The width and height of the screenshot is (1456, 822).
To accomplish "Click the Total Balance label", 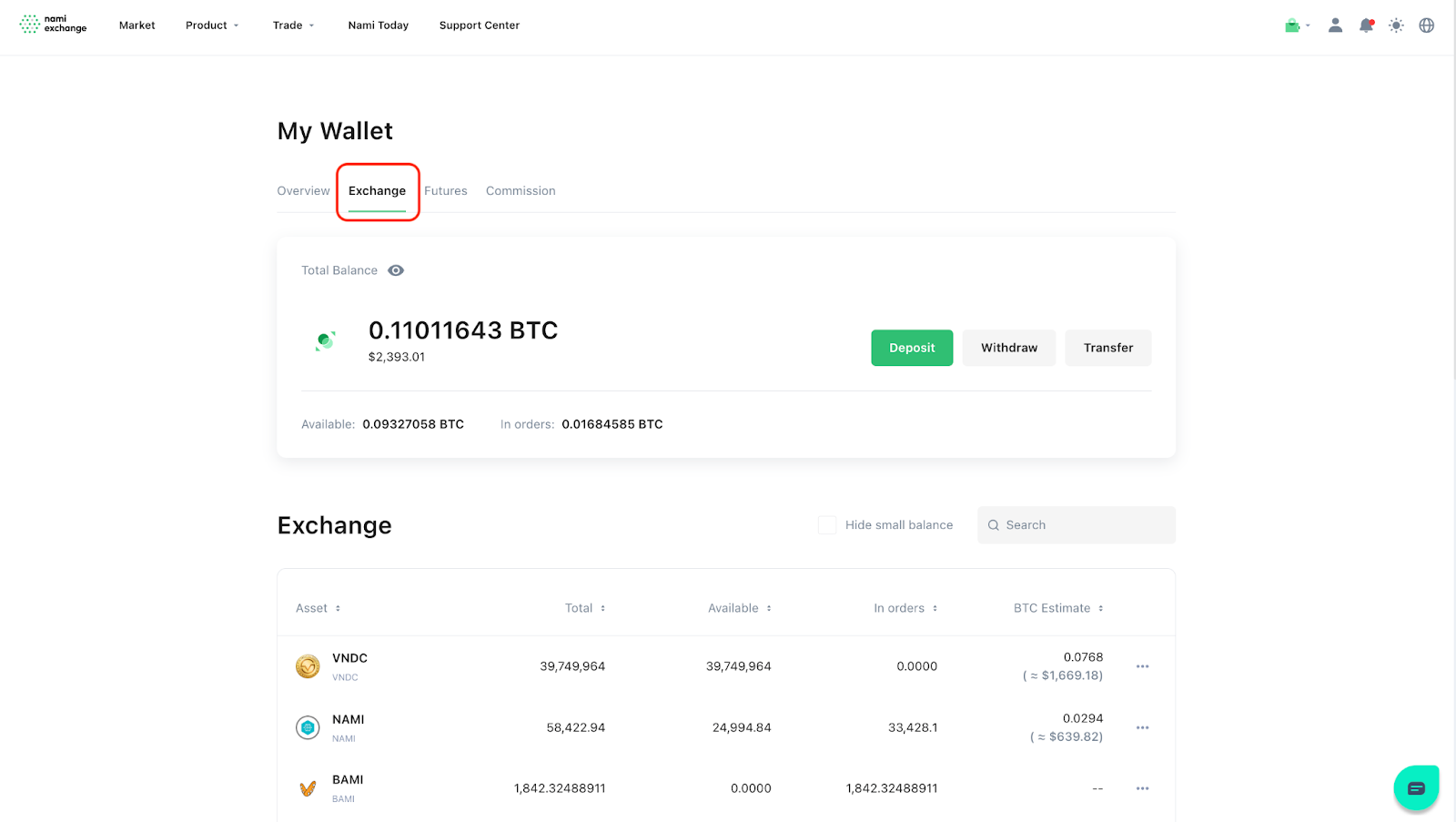I will pos(339,270).
